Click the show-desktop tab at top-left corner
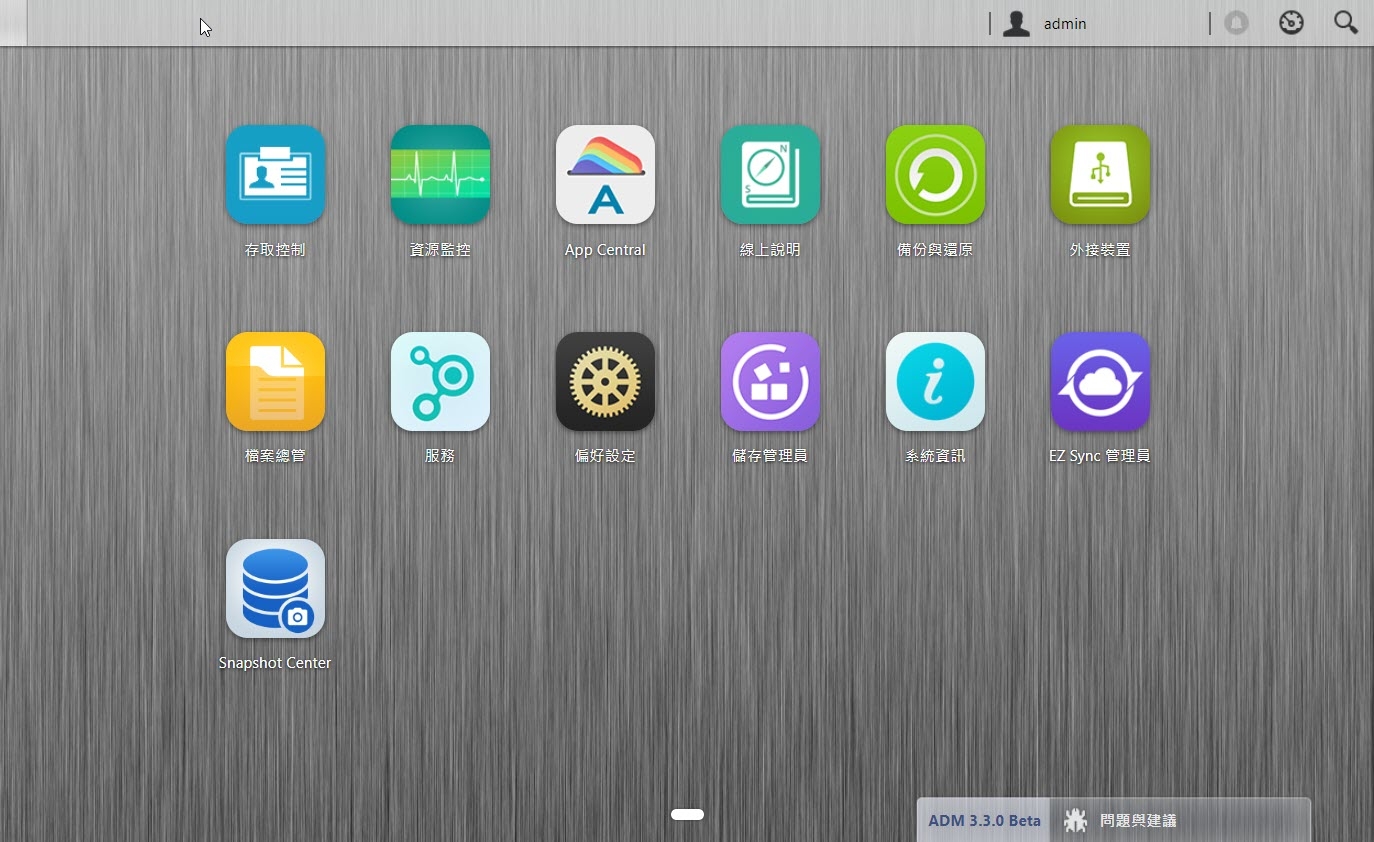Viewport: 1374px width, 842px height. coord(13,23)
